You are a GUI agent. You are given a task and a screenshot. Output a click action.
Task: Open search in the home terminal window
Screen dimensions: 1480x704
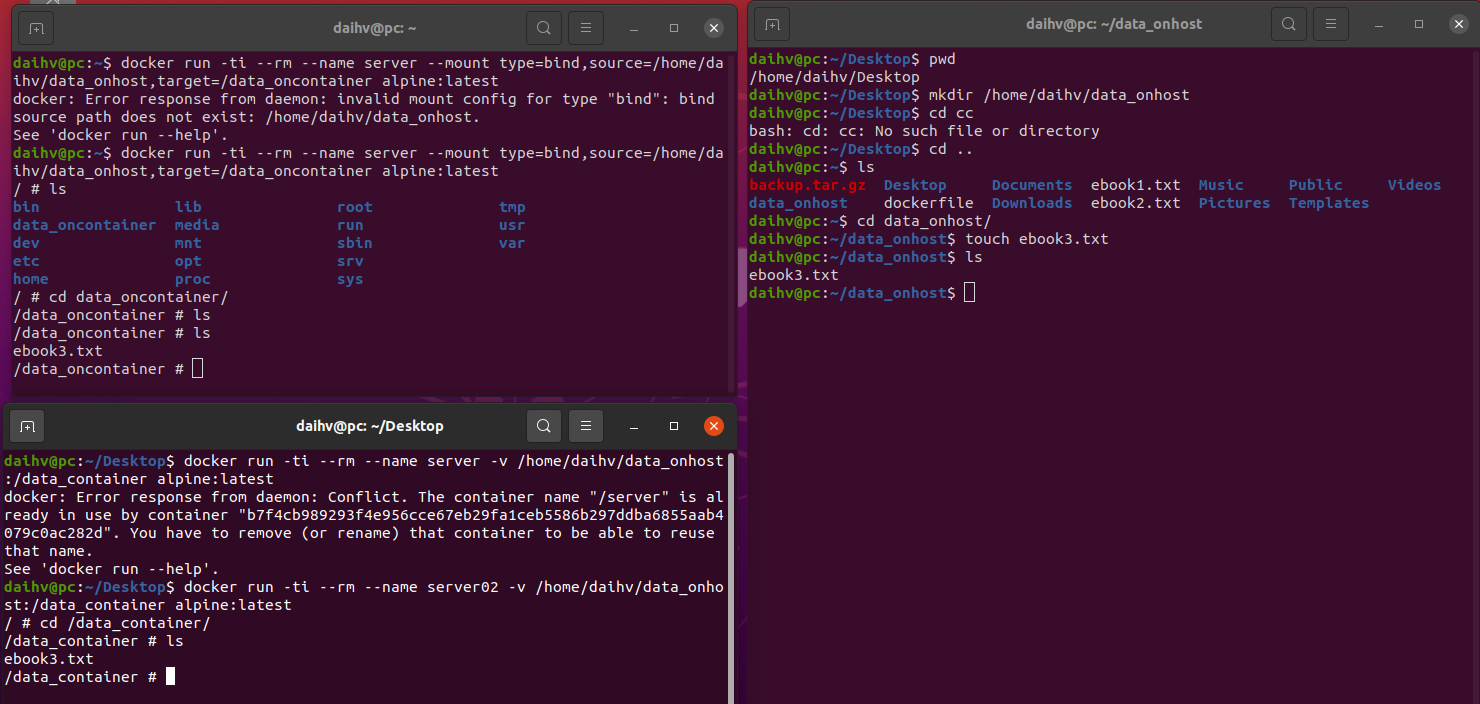coord(544,27)
